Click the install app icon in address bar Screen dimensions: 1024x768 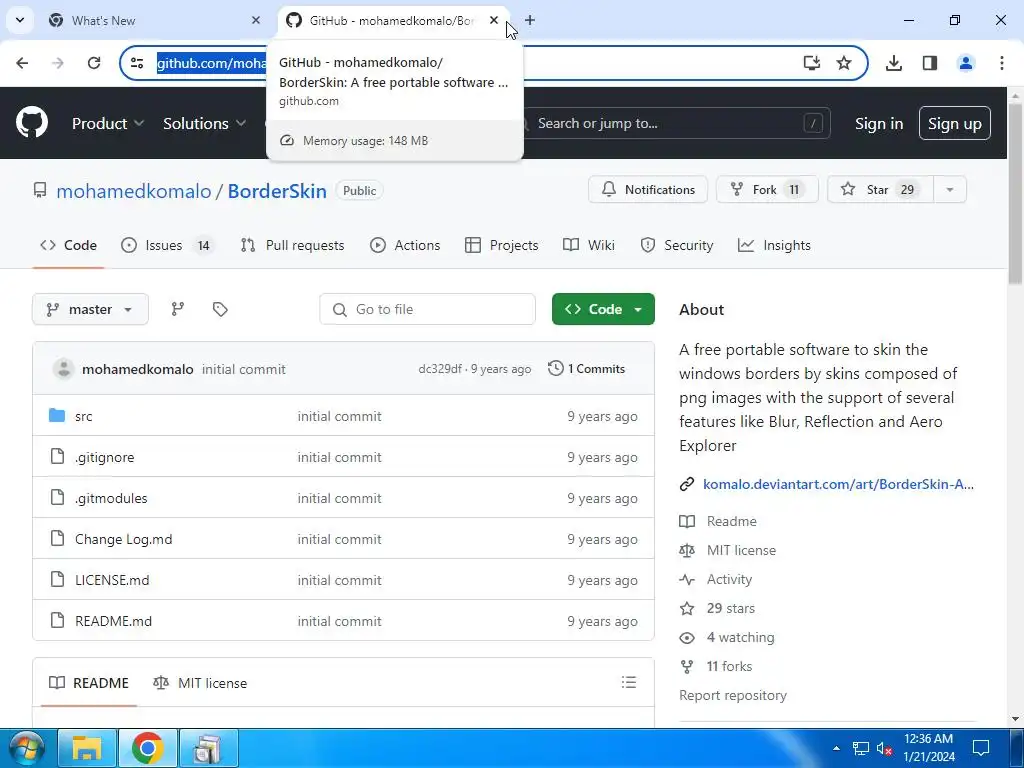click(x=812, y=63)
